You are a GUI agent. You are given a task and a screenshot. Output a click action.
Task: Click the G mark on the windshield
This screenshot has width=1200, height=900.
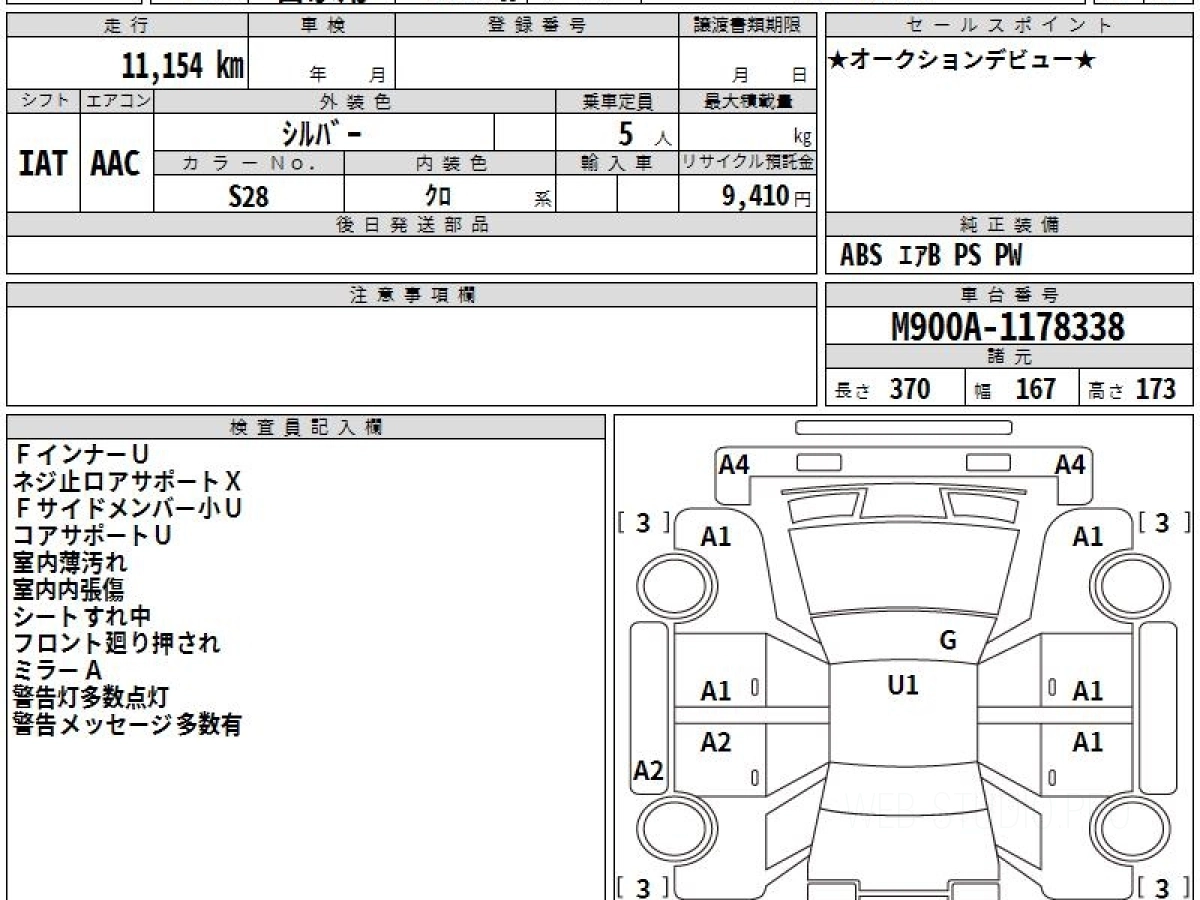click(947, 640)
